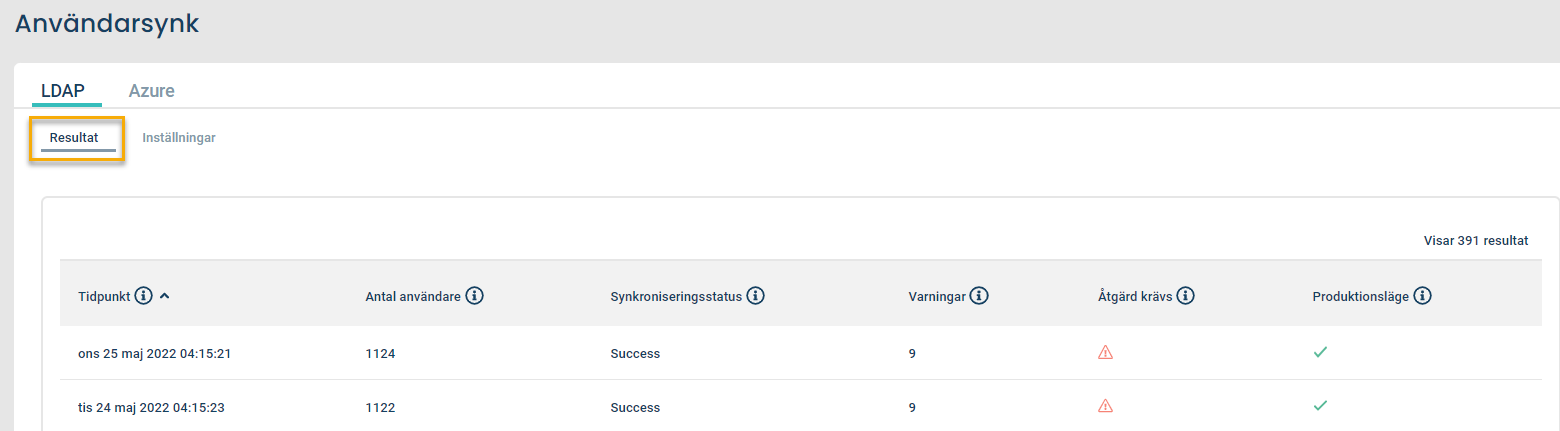Open the Inställningar sub-tab
The width and height of the screenshot is (1560, 431).
(179, 138)
